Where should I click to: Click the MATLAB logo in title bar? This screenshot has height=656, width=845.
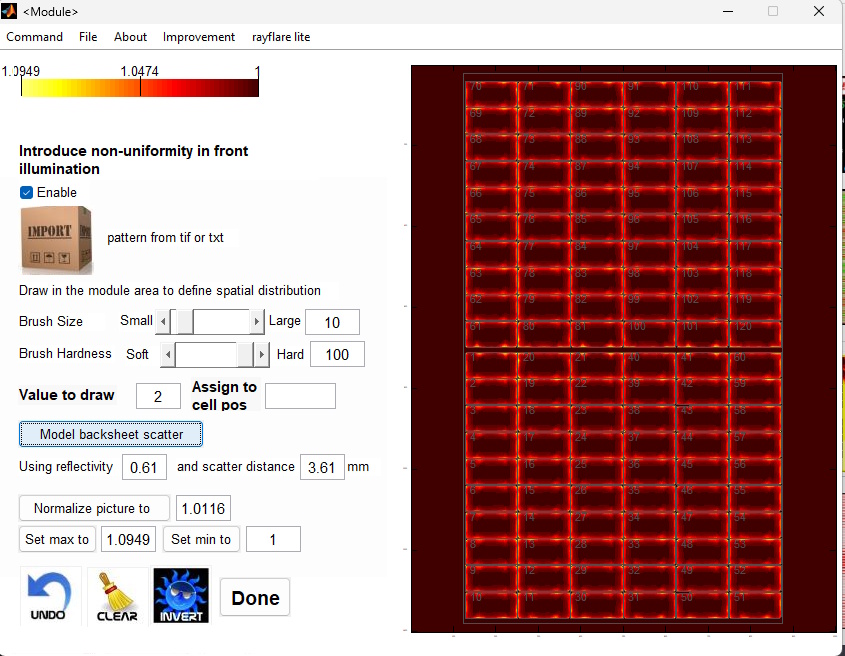point(10,11)
